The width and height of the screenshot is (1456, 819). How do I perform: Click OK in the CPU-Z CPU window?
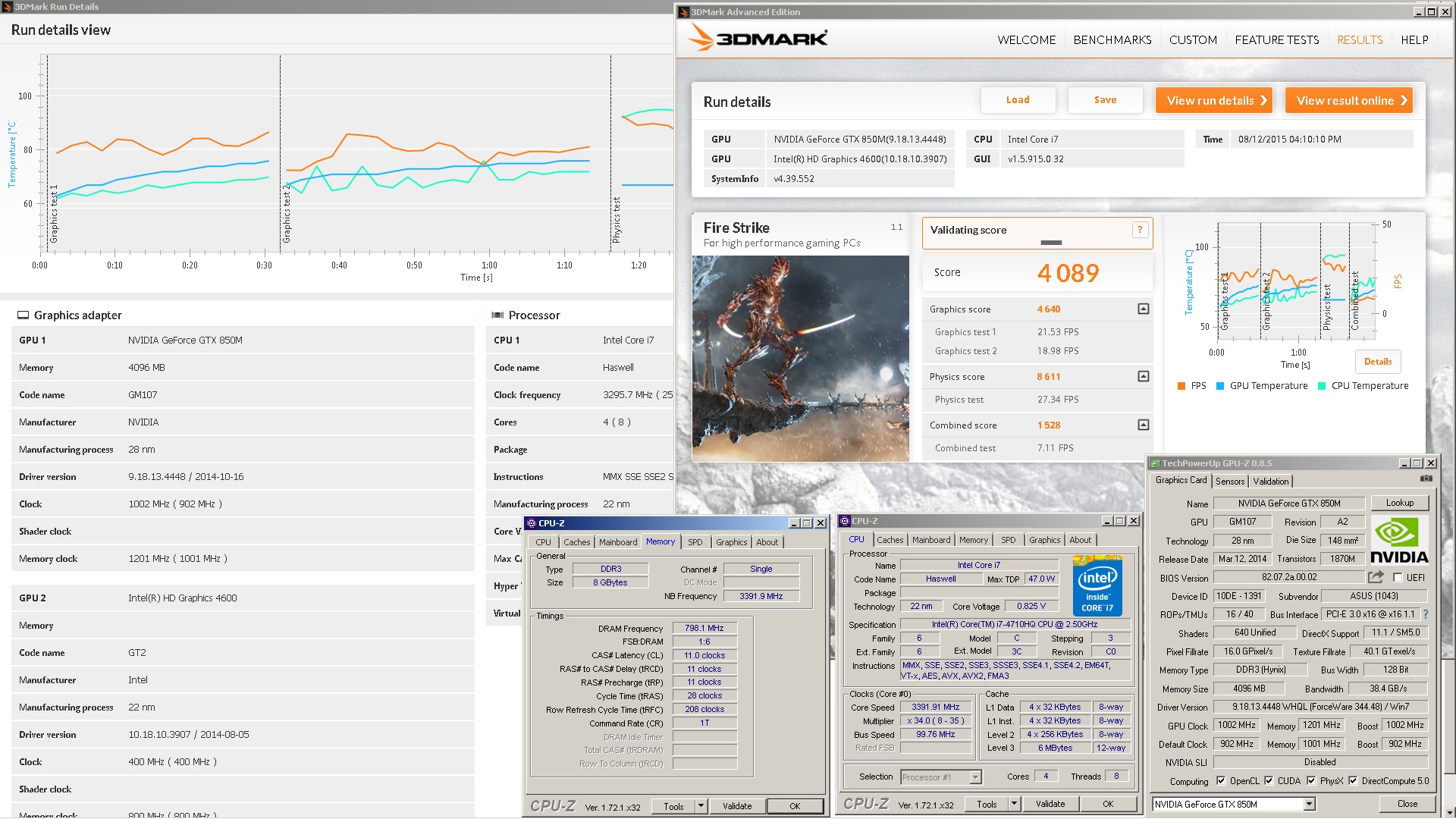pyautogui.click(x=1108, y=804)
